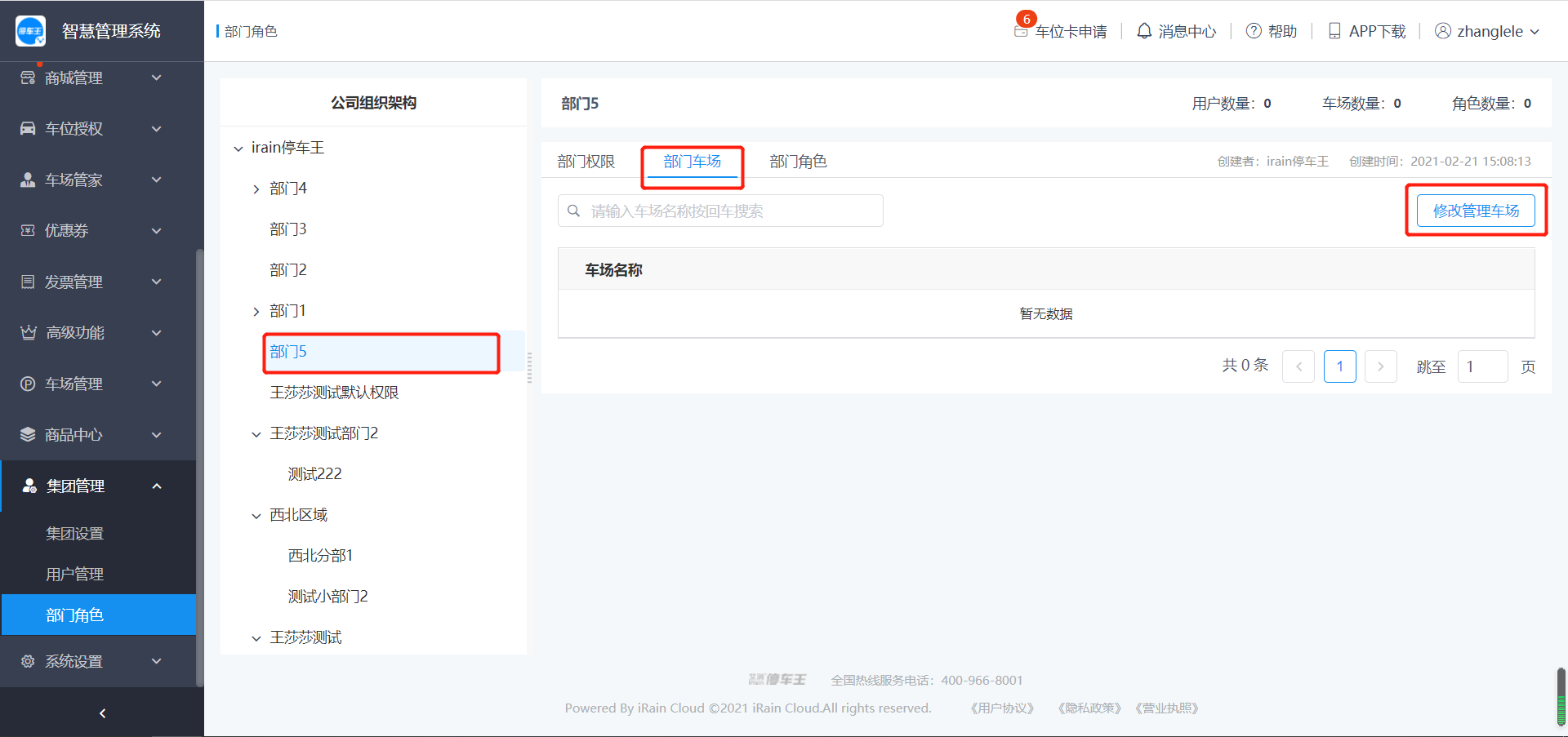Collapse the irain停车王 tree node

click(238, 149)
